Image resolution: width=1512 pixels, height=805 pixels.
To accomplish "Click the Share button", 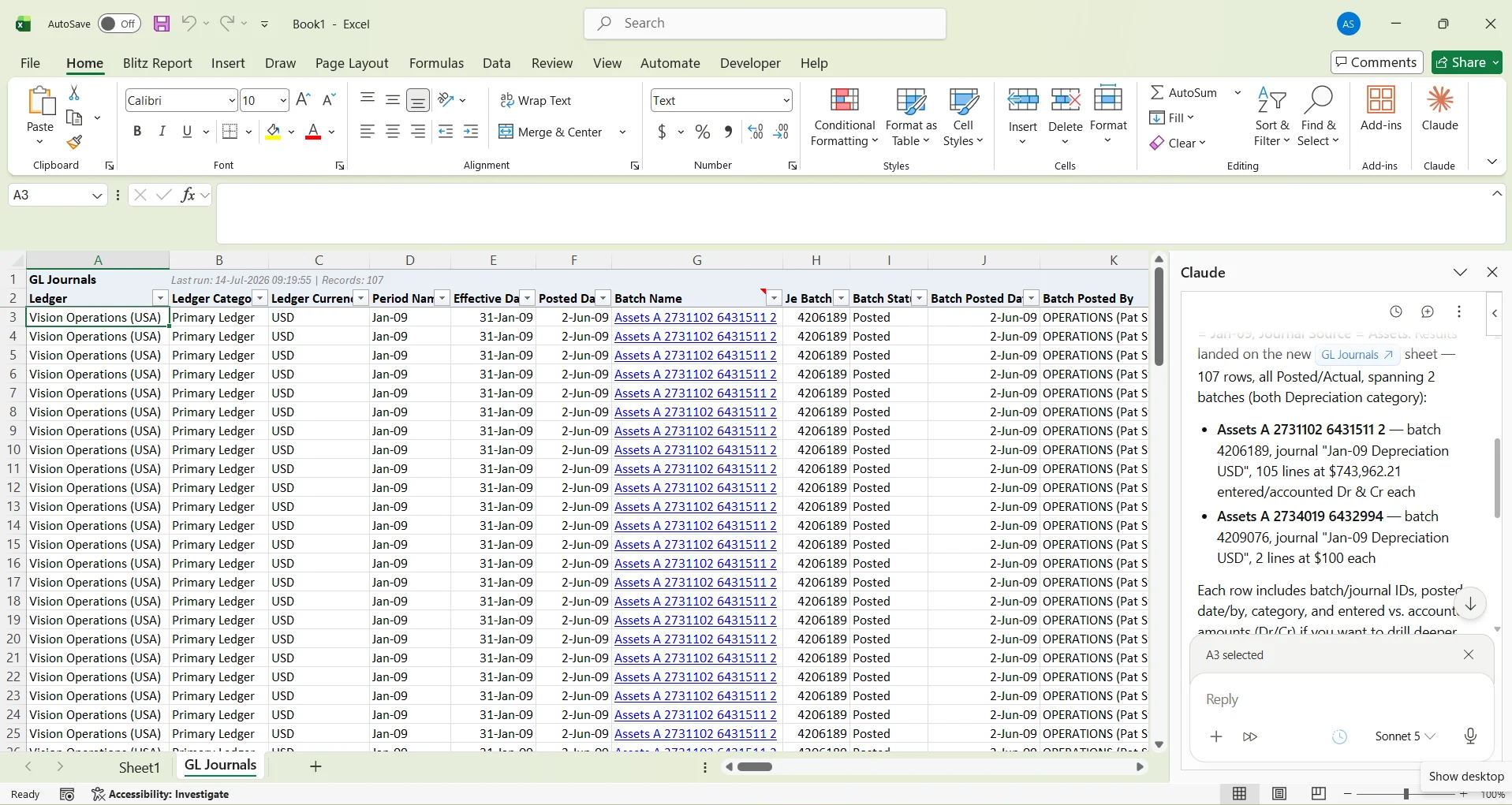I will (x=1467, y=62).
